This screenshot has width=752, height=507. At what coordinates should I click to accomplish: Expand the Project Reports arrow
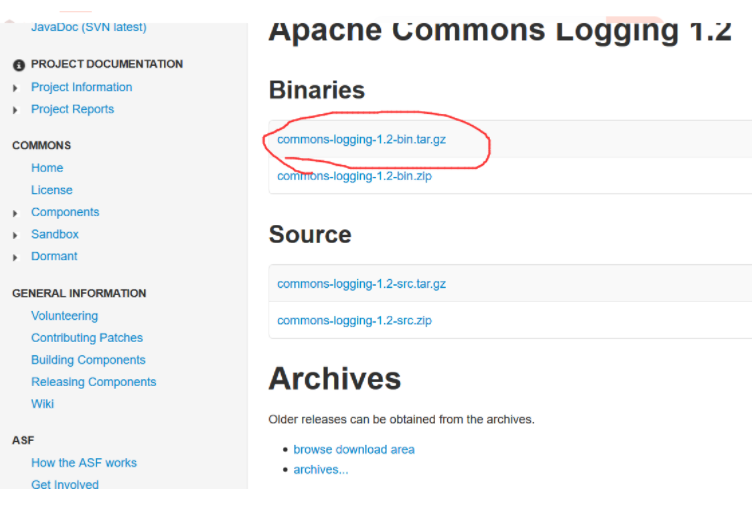[15, 110]
